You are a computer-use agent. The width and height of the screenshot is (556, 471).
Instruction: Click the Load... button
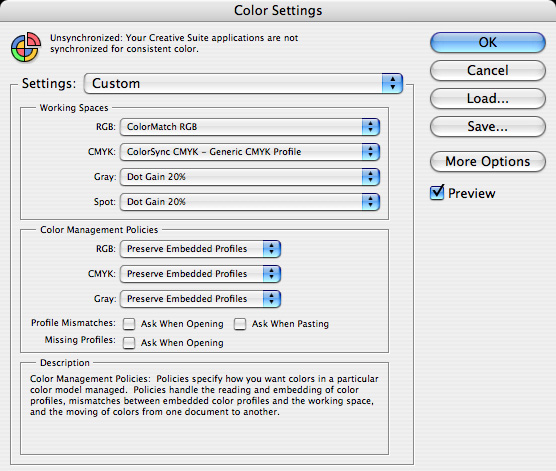click(488, 99)
